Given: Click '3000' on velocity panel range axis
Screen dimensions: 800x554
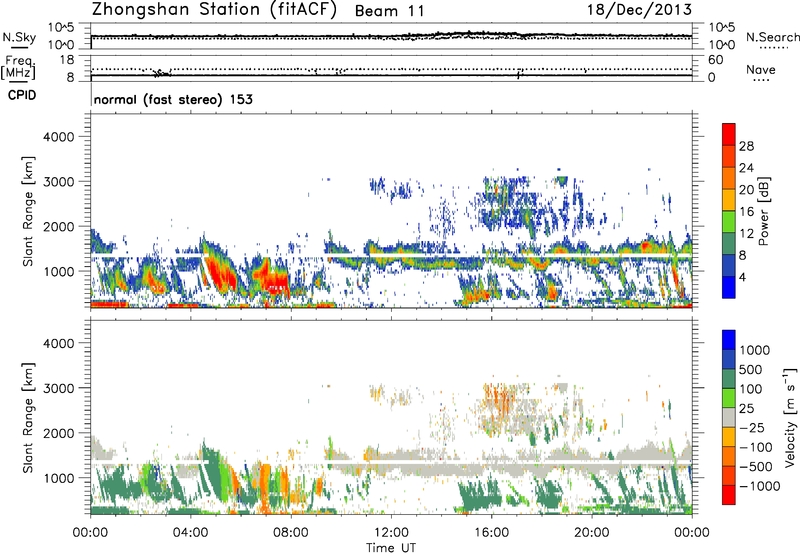Looking at the screenshot, I should tap(59, 388).
